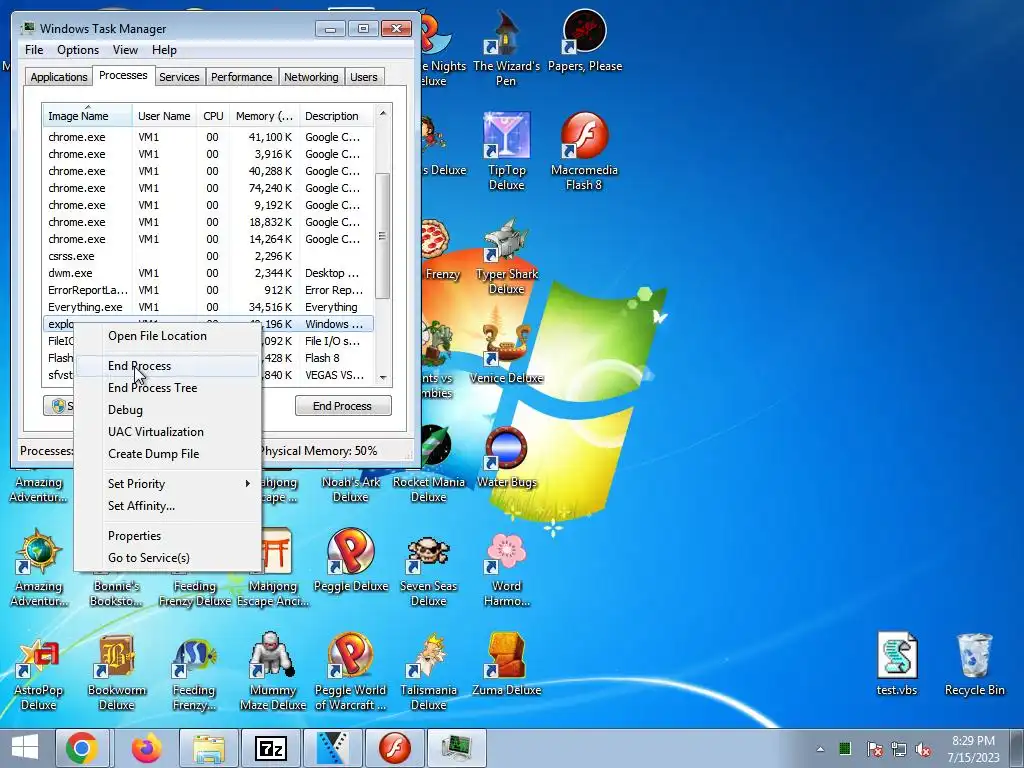Open Task Manager Options menu
Viewport: 1024px width, 768px height.
(x=78, y=50)
